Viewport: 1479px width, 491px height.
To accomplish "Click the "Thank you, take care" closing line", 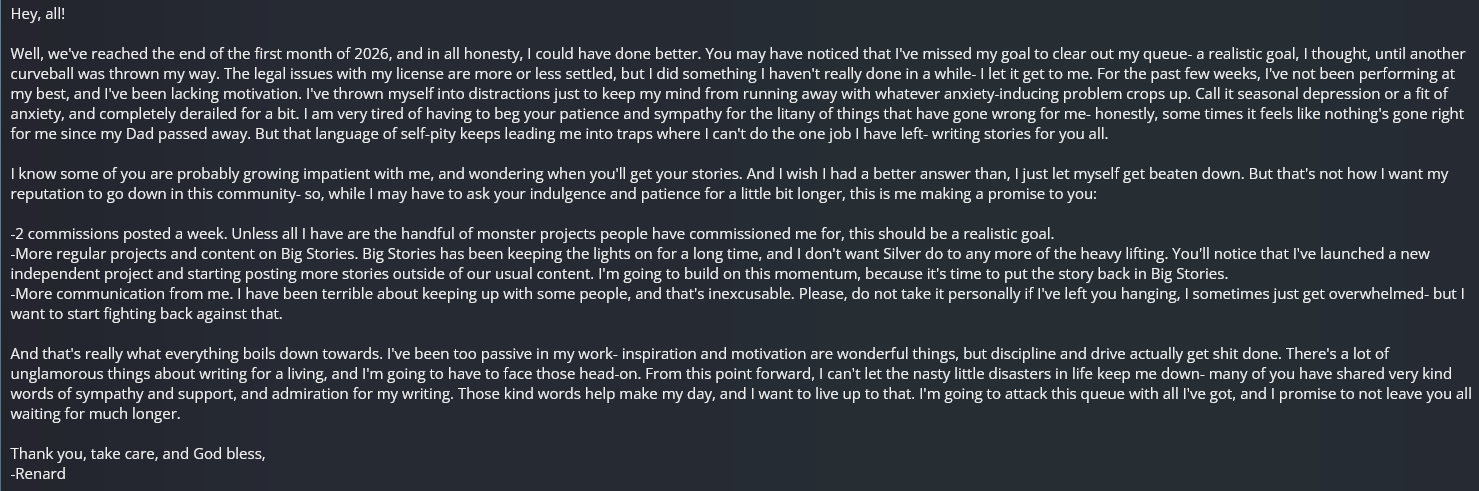I will 138,454.
